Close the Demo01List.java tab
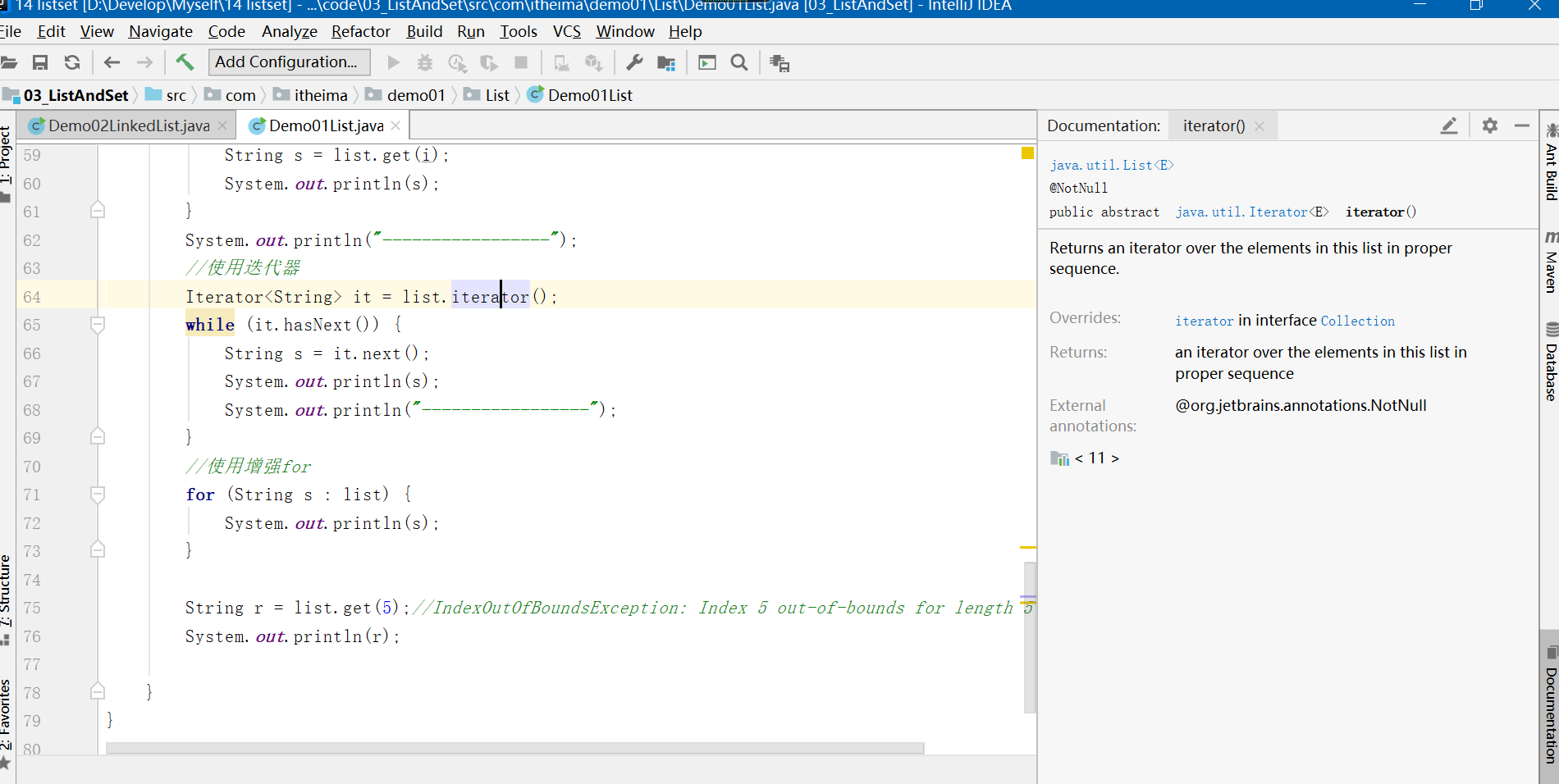 click(395, 125)
